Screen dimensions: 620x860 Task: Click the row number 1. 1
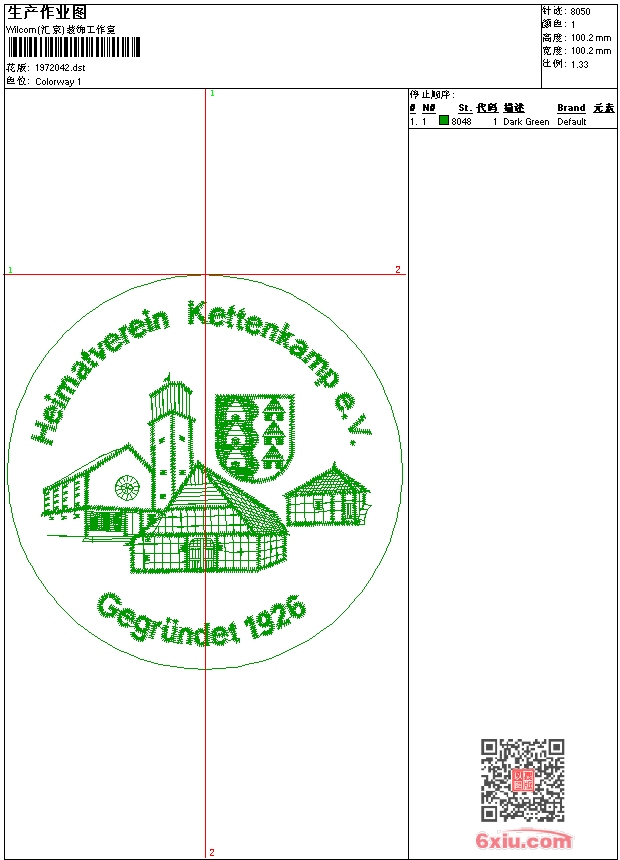[x=418, y=121]
